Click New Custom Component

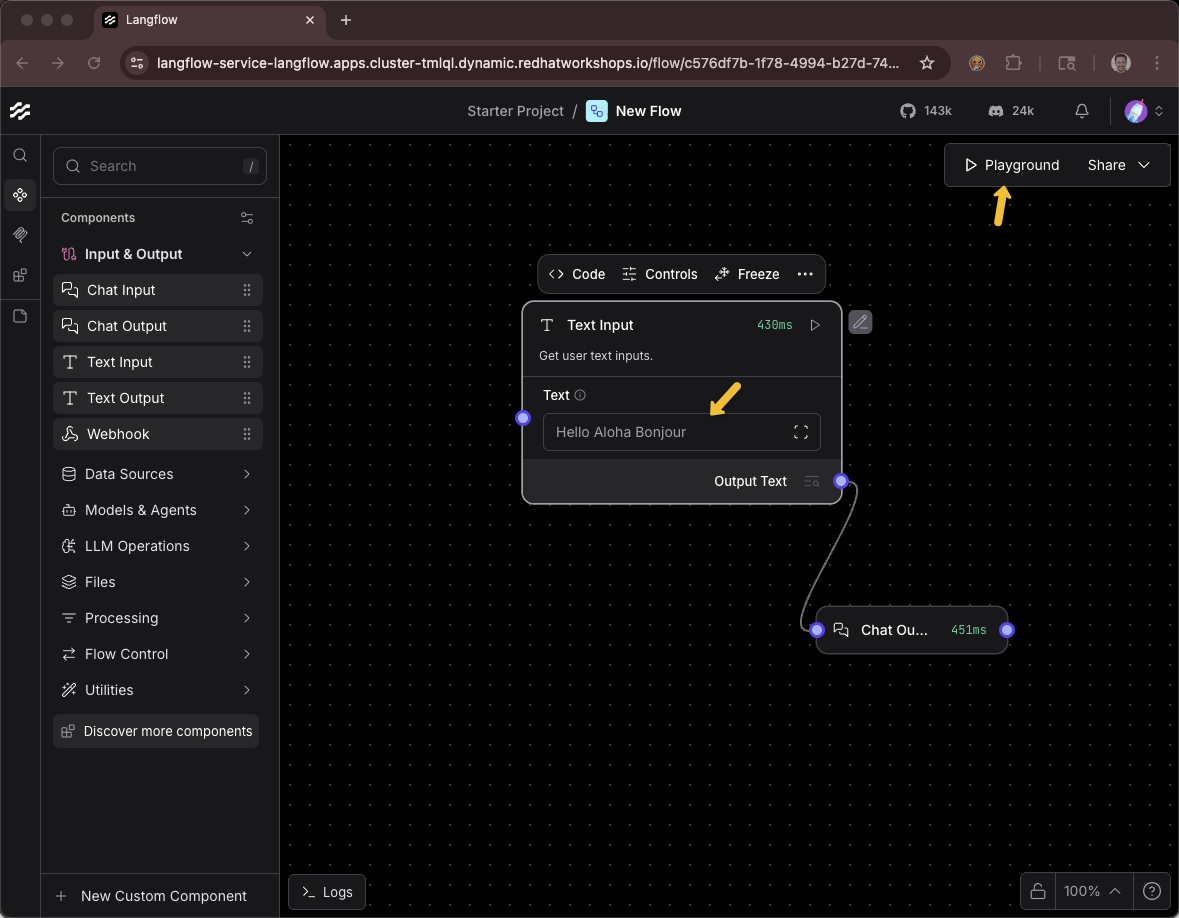(155, 896)
